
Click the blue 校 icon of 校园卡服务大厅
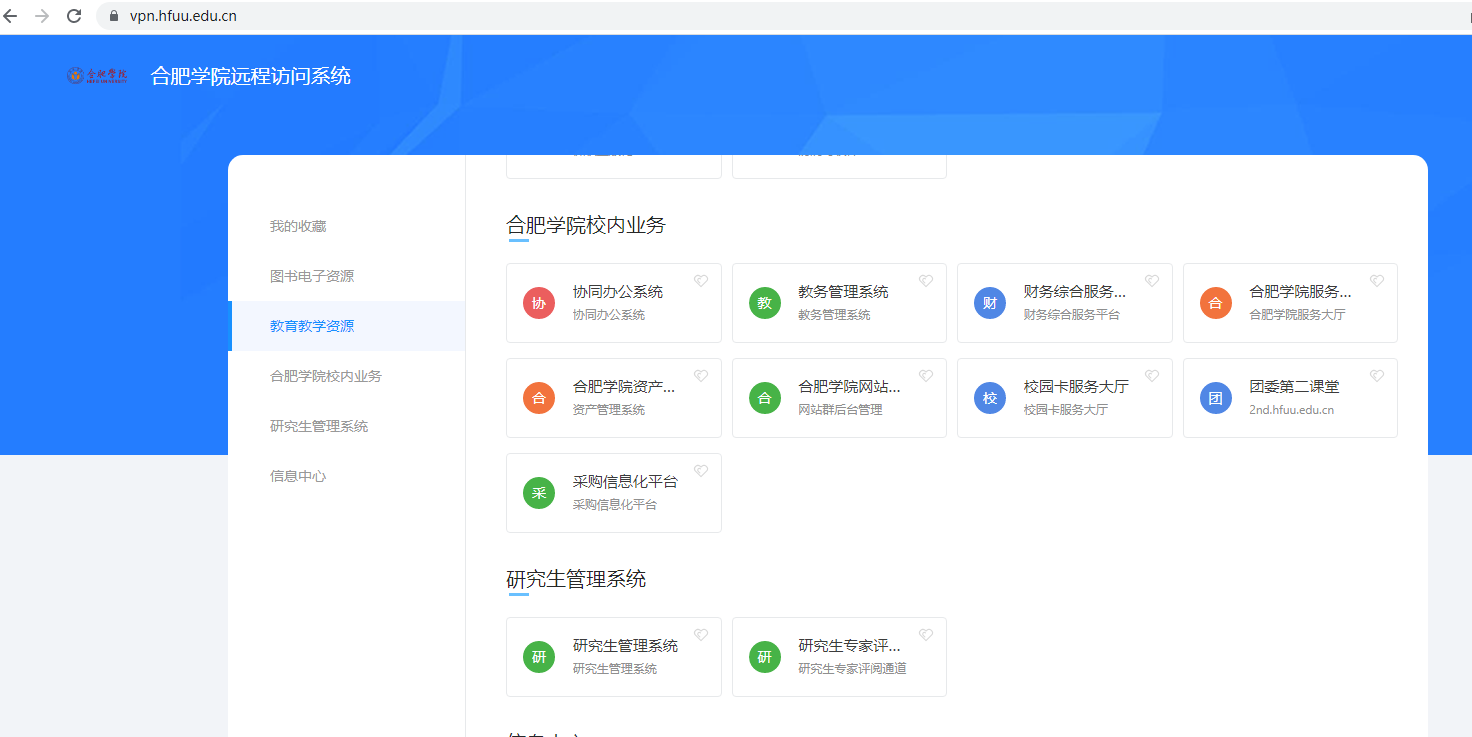click(x=990, y=398)
